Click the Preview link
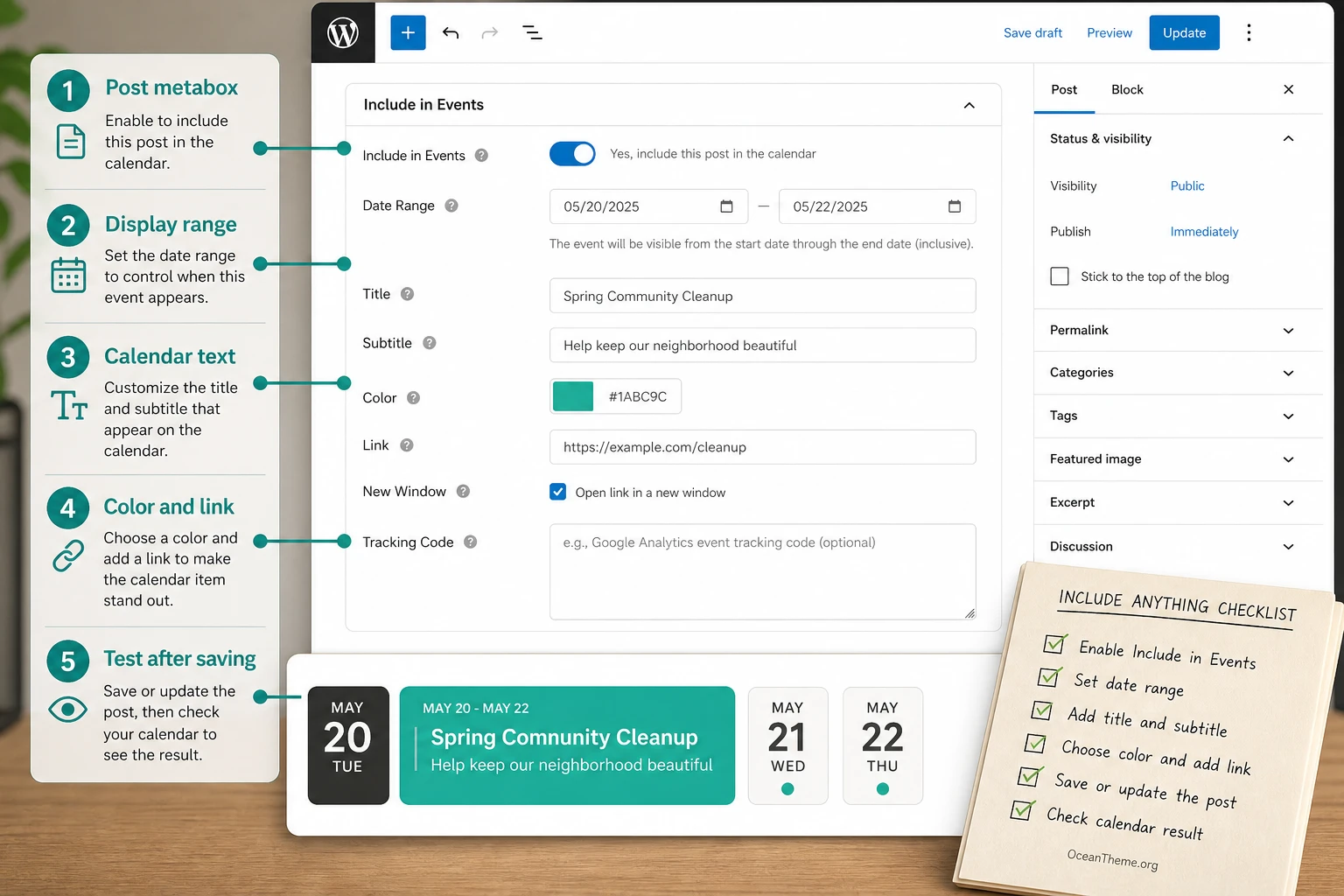 [x=1109, y=33]
